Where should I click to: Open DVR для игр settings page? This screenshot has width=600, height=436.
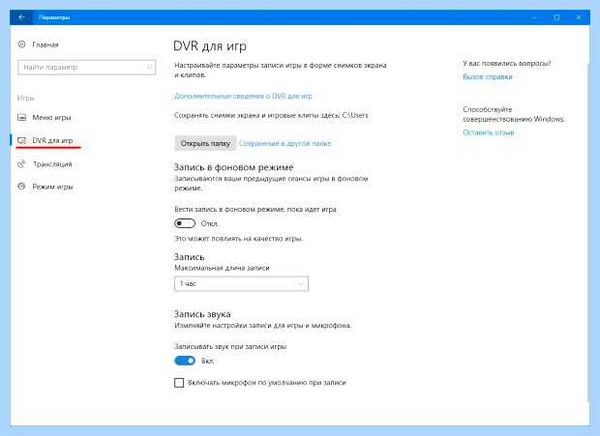point(52,140)
